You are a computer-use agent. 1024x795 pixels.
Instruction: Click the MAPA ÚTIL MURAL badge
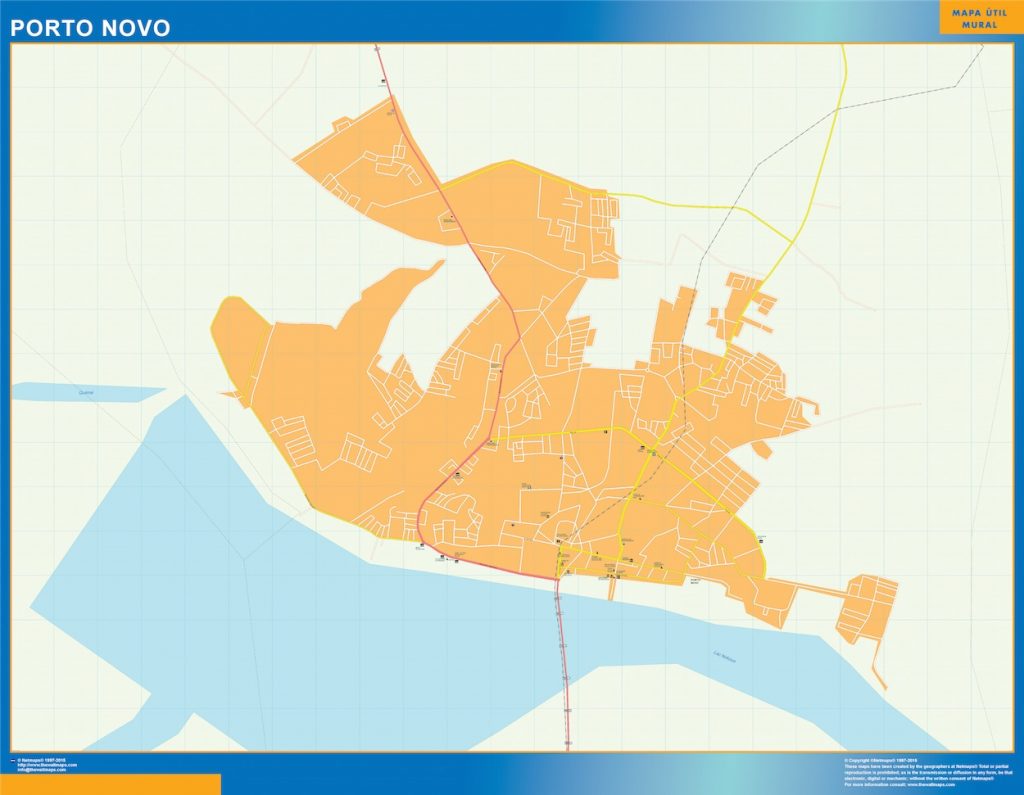click(x=978, y=20)
